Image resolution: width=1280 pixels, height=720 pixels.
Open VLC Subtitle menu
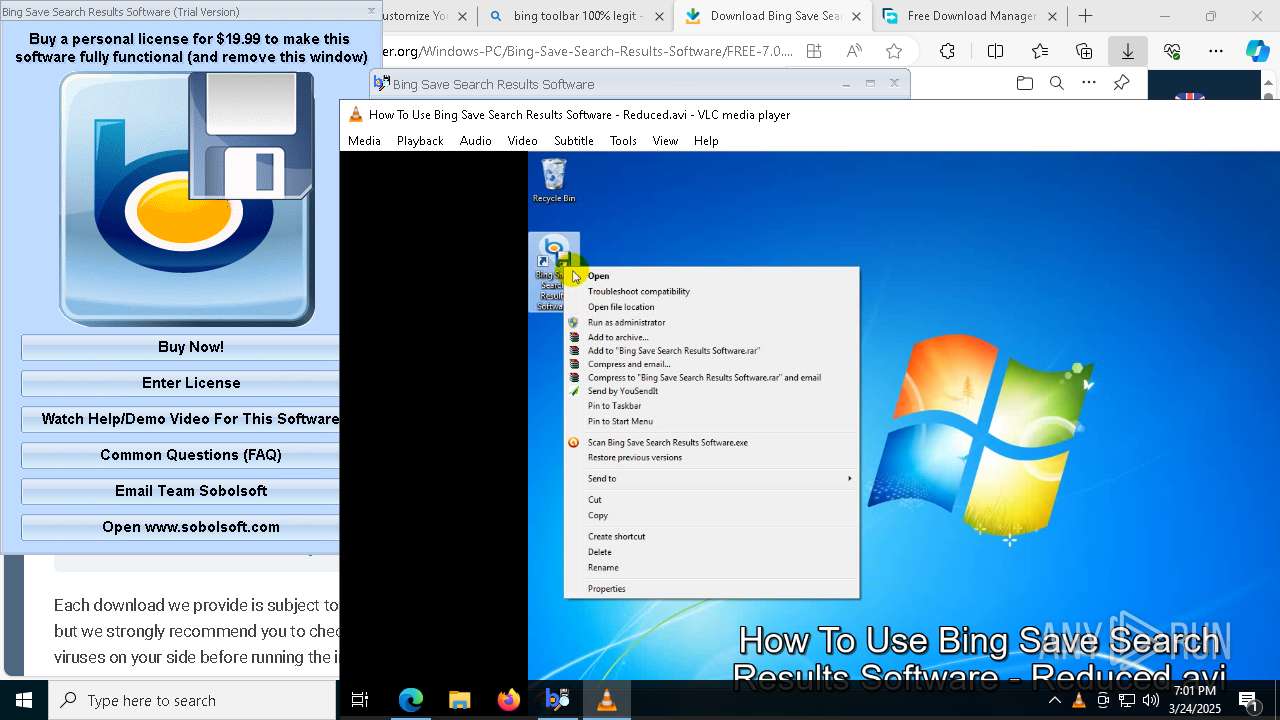(574, 141)
